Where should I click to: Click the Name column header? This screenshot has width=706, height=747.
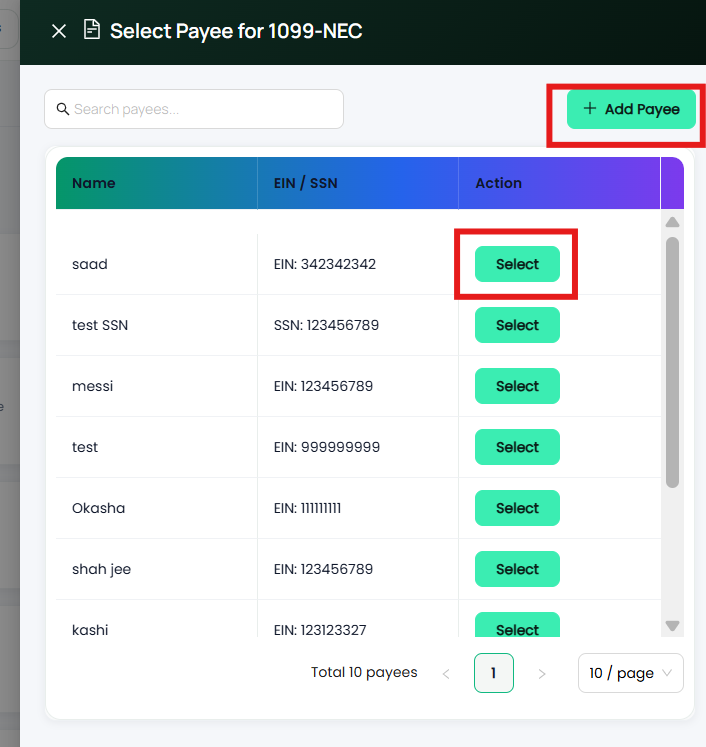(157, 183)
